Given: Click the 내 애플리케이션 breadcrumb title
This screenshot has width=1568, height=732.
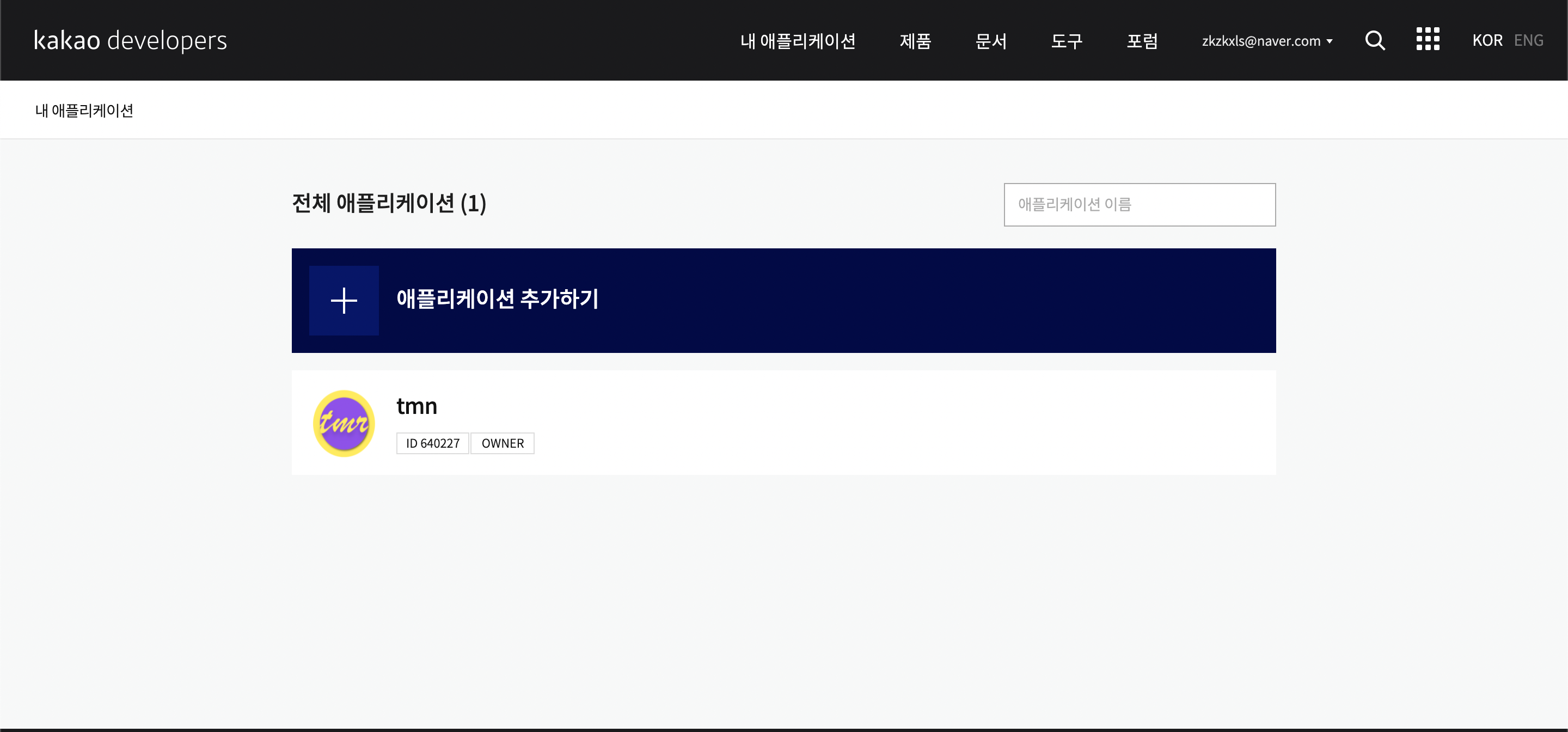Looking at the screenshot, I should (x=84, y=110).
